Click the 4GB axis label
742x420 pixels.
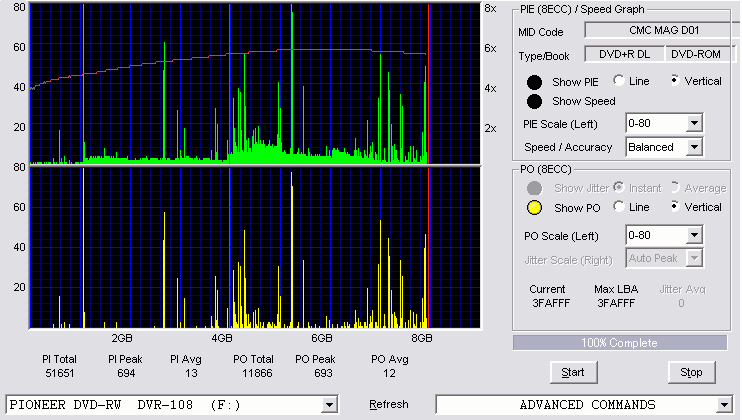(x=222, y=338)
